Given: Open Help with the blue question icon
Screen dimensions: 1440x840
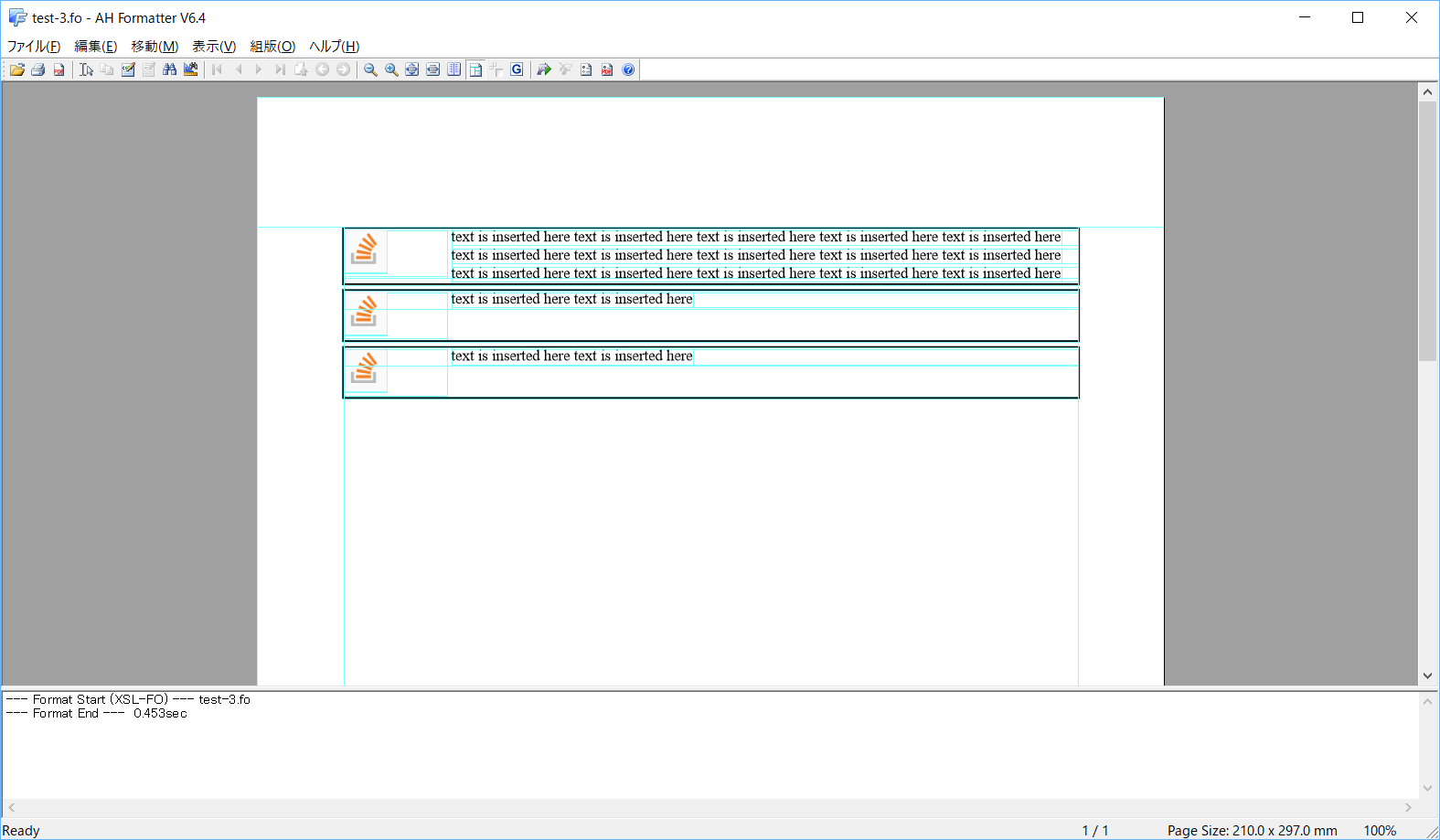Looking at the screenshot, I should coord(628,69).
